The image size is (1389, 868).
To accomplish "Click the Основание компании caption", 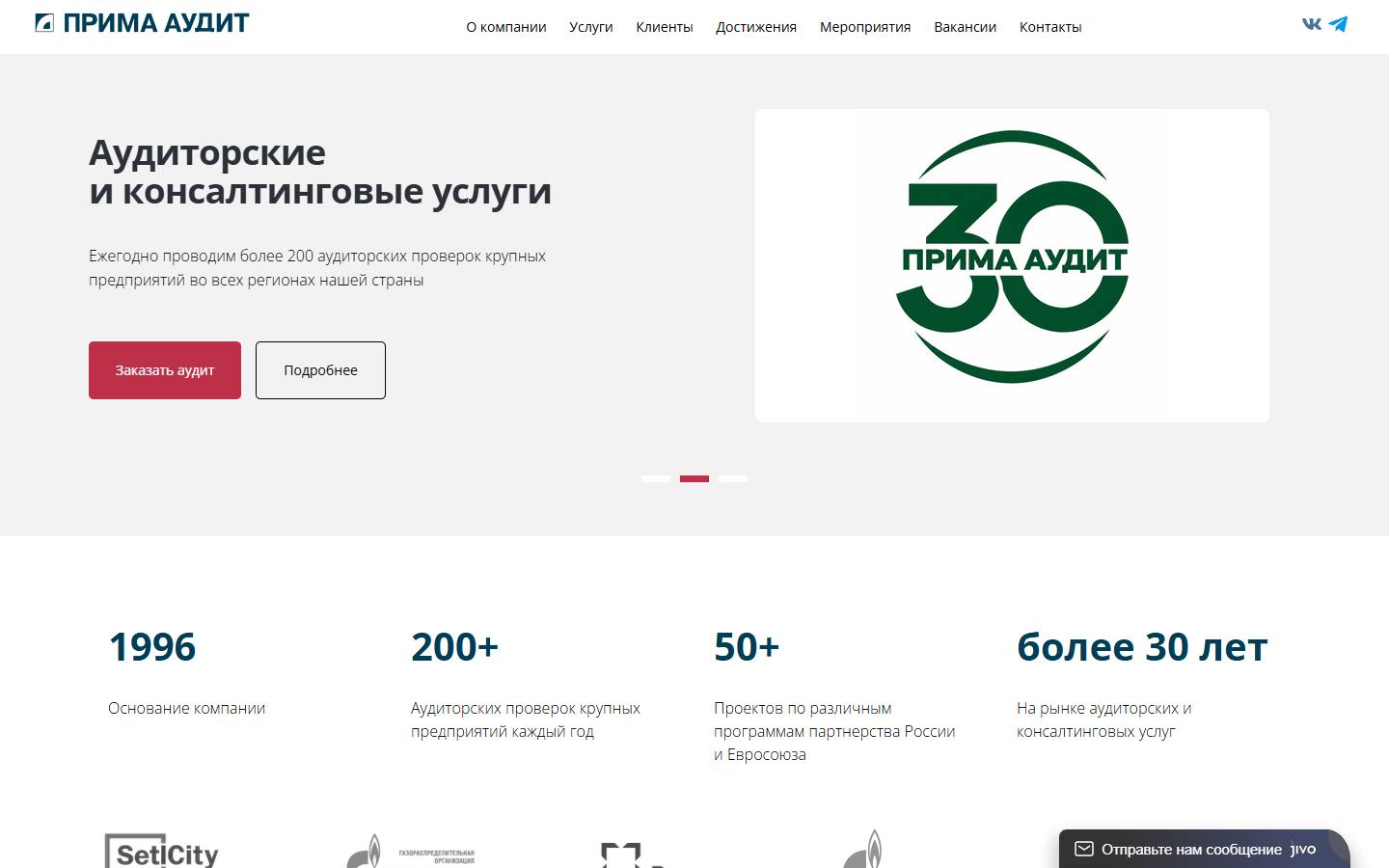I will [186, 708].
